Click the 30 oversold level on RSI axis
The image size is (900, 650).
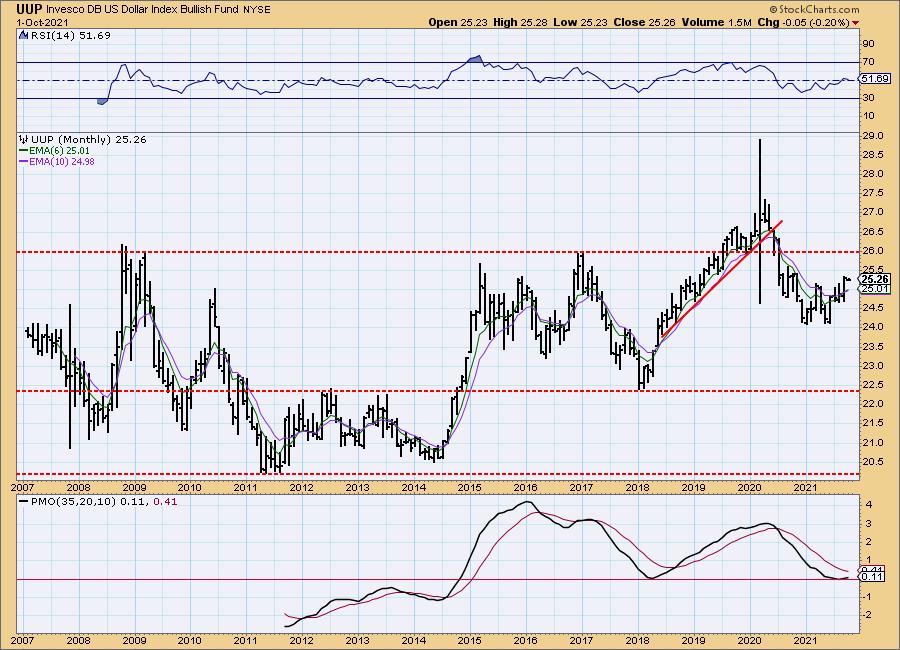click(x=868, y=98)
